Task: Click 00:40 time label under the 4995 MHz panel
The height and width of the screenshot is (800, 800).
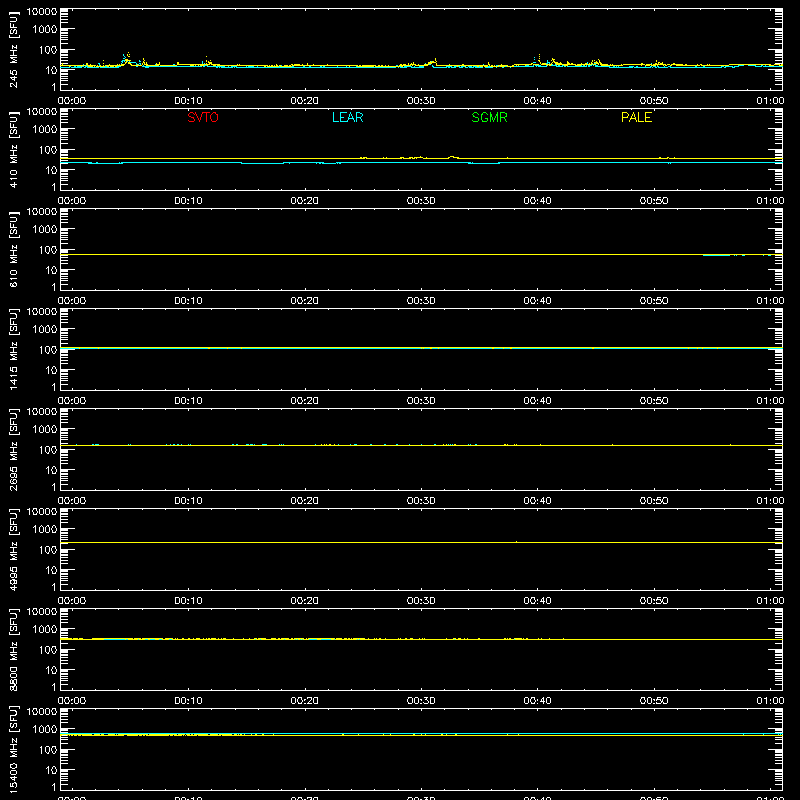Action: coord(537,601)
